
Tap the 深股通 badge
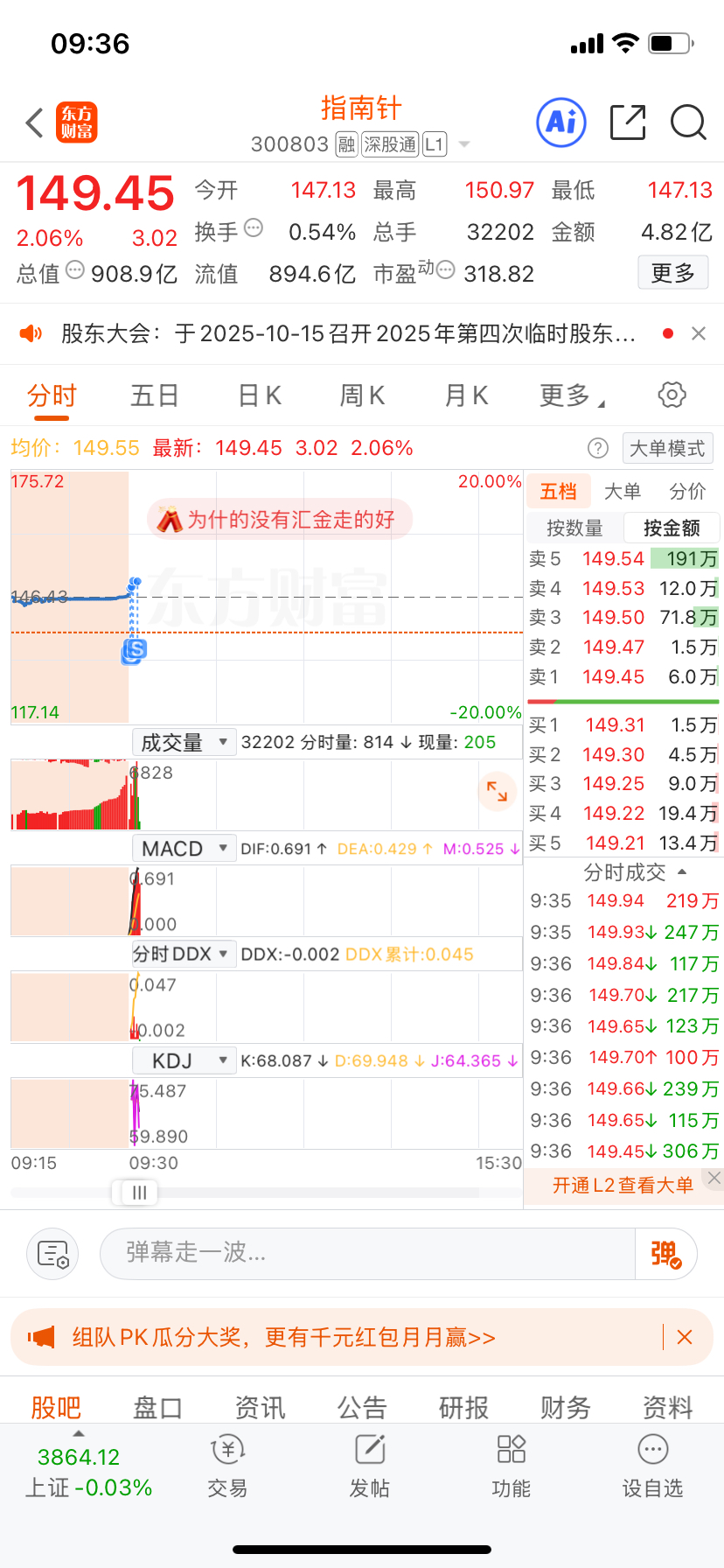pos(390,144)
